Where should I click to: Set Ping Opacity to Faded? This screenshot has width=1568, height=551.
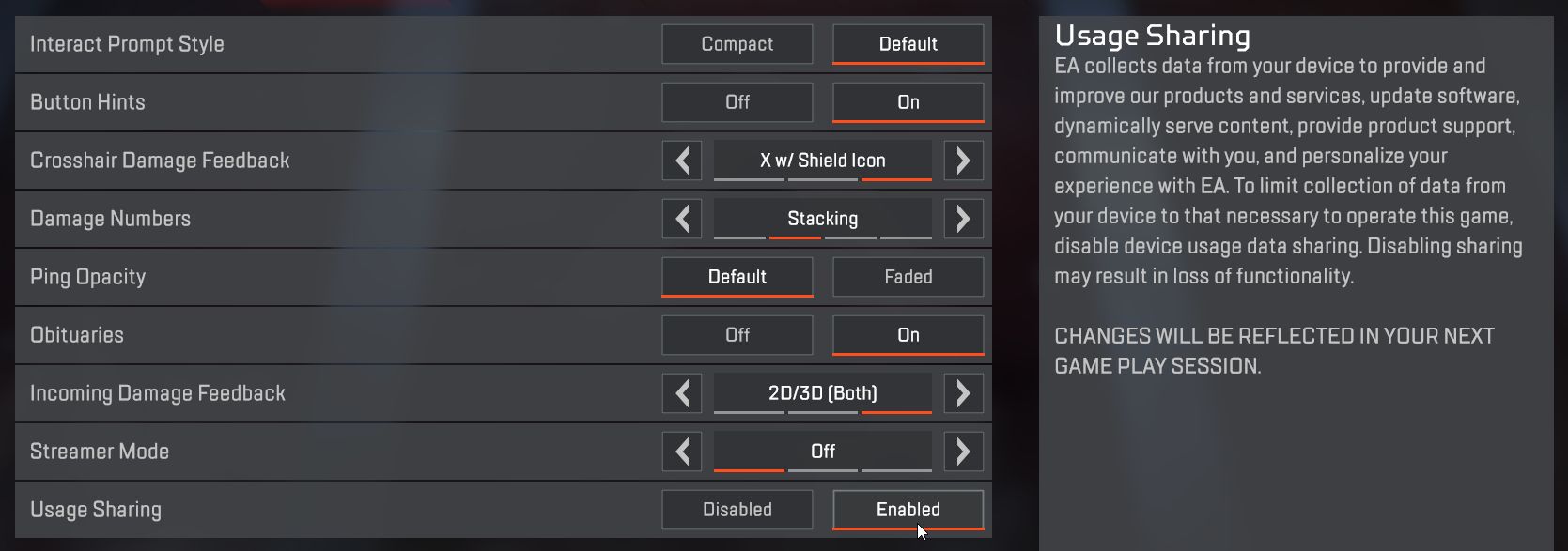point(908,277)
